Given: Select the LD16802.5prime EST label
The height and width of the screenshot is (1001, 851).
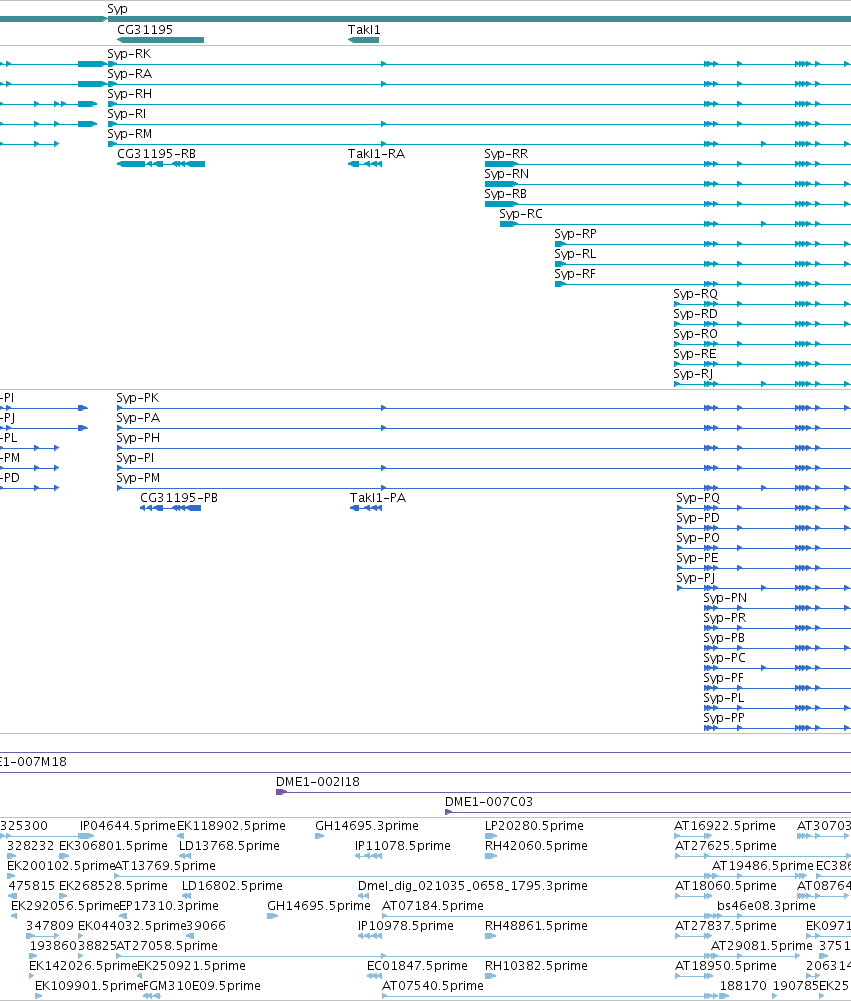Looking at the screenshot, I should pos(232,886).
